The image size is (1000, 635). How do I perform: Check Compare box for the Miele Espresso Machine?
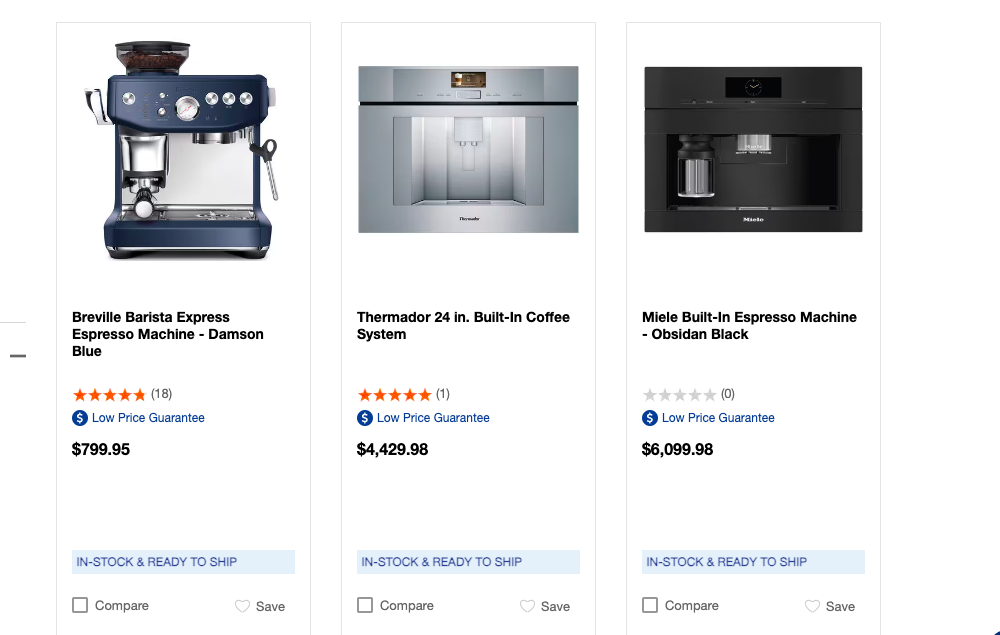click(650, 605)
